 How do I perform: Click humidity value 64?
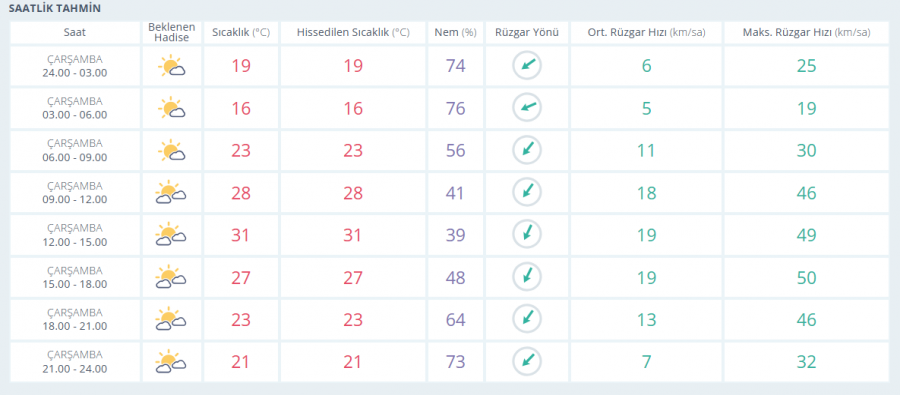[x=455, y=319]
